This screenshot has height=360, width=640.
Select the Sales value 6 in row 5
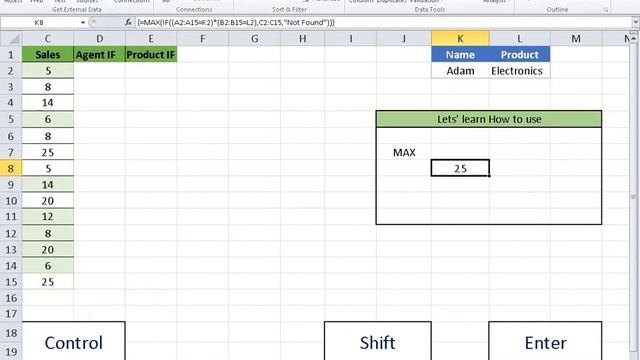[x=48, y=119]
